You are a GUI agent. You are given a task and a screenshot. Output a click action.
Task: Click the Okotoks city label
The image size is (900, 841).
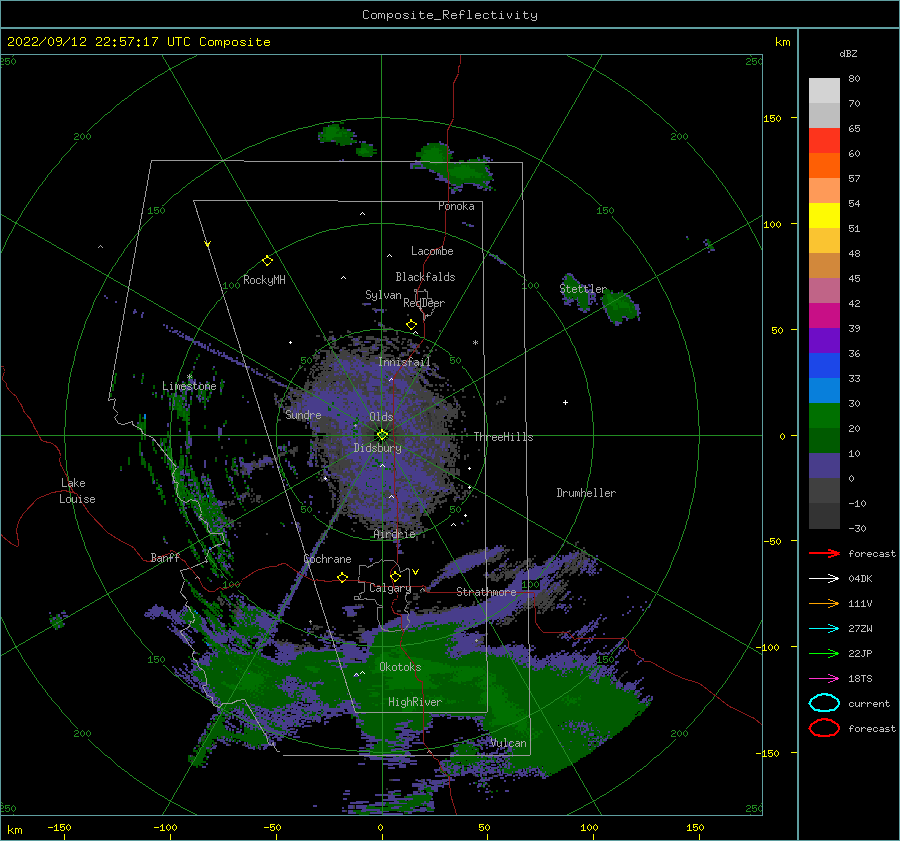pos(400,666)
